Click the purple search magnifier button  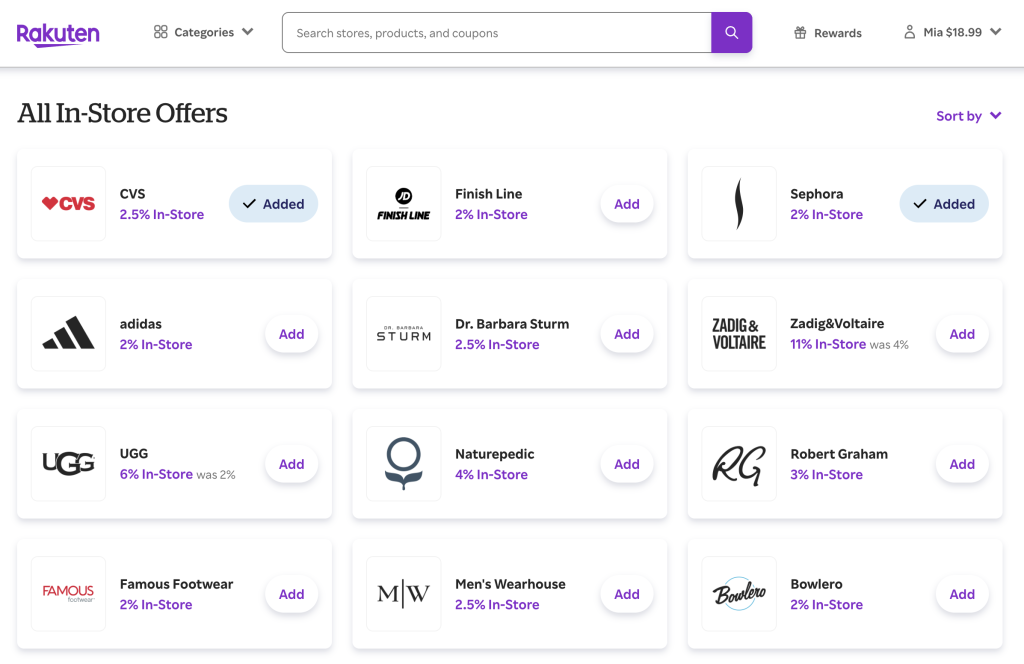point(731,33)
